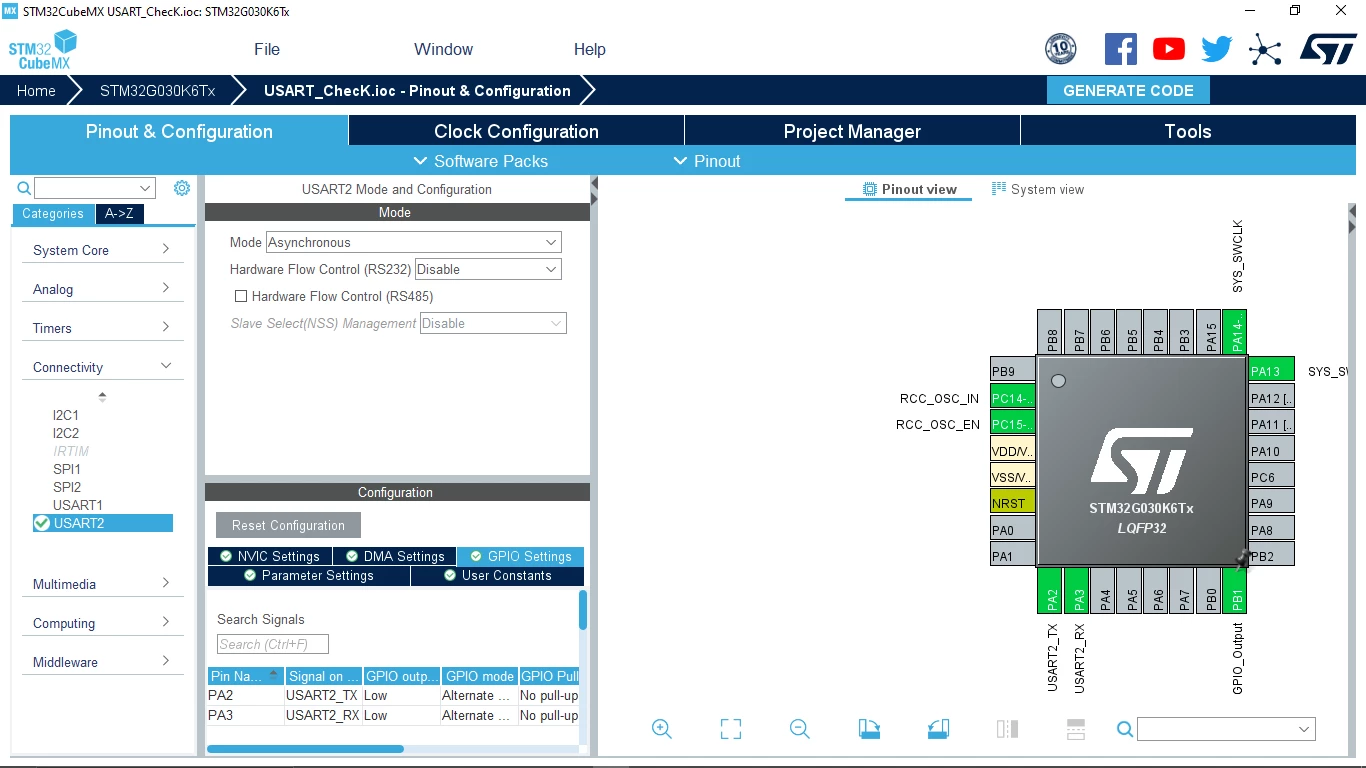Open the Parameter Settings tab
The width and height of the screenshot is (1366, 768).
[309, 575]
